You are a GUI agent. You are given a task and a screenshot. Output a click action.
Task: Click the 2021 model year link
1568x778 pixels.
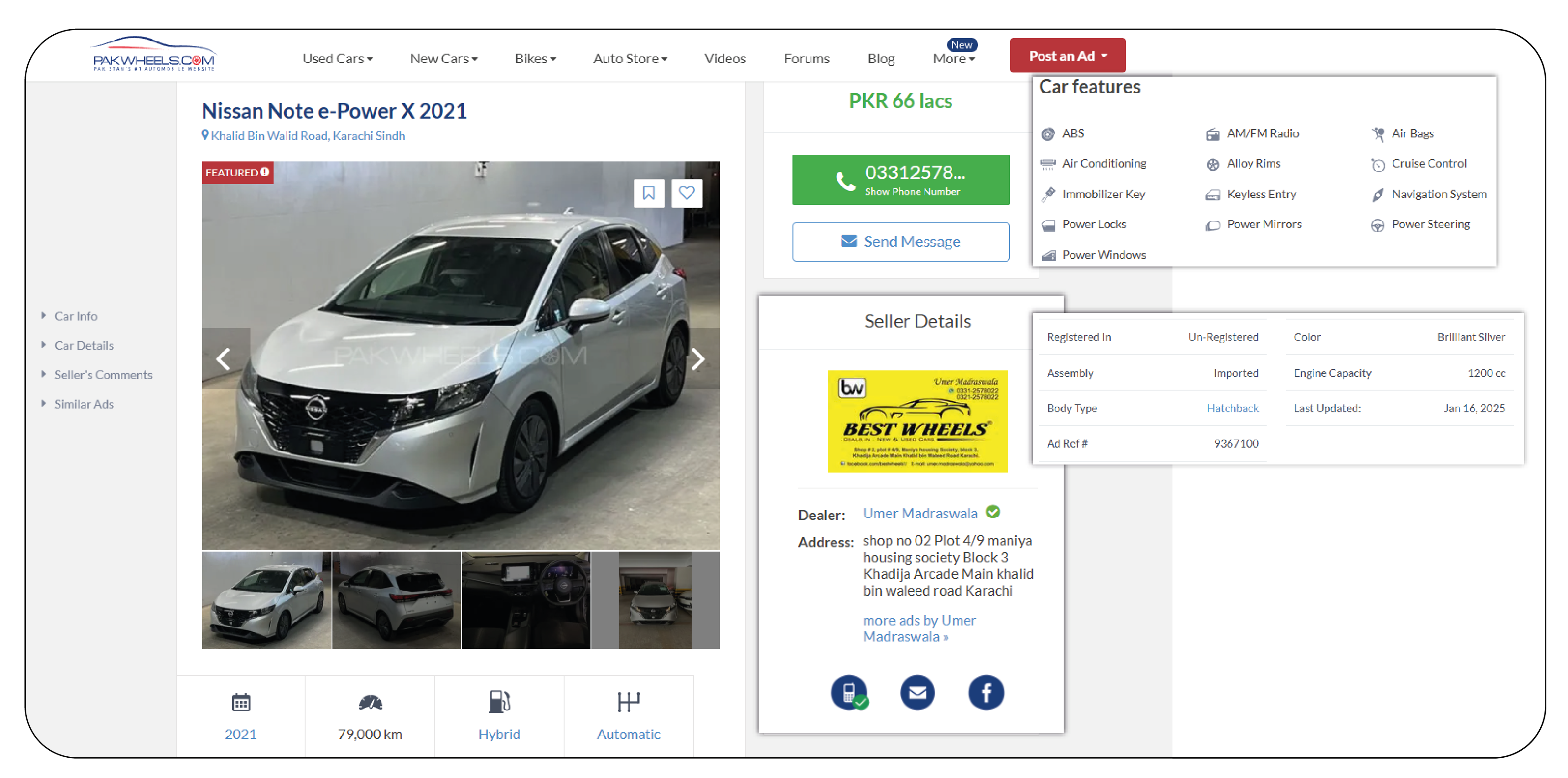pos(241,734)
